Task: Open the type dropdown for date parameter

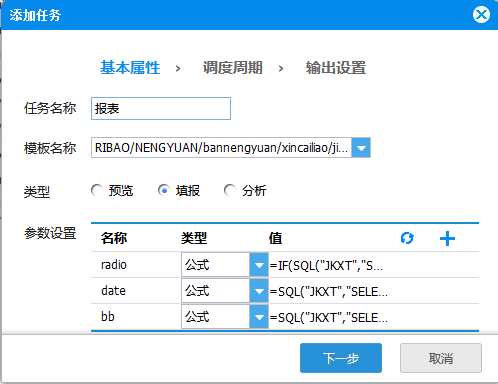Action: 259,291
